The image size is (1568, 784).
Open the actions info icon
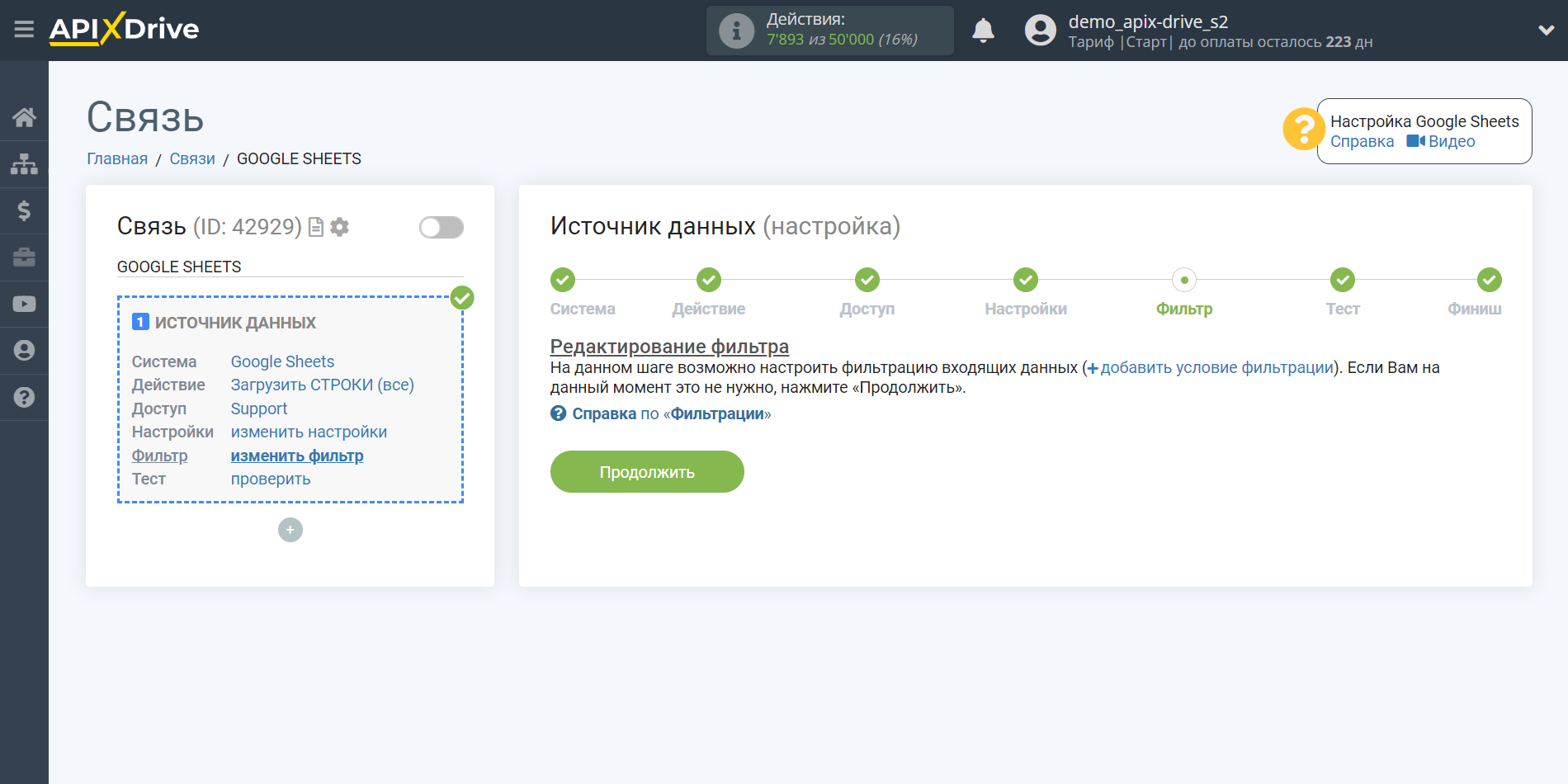[x=736, y=31]
